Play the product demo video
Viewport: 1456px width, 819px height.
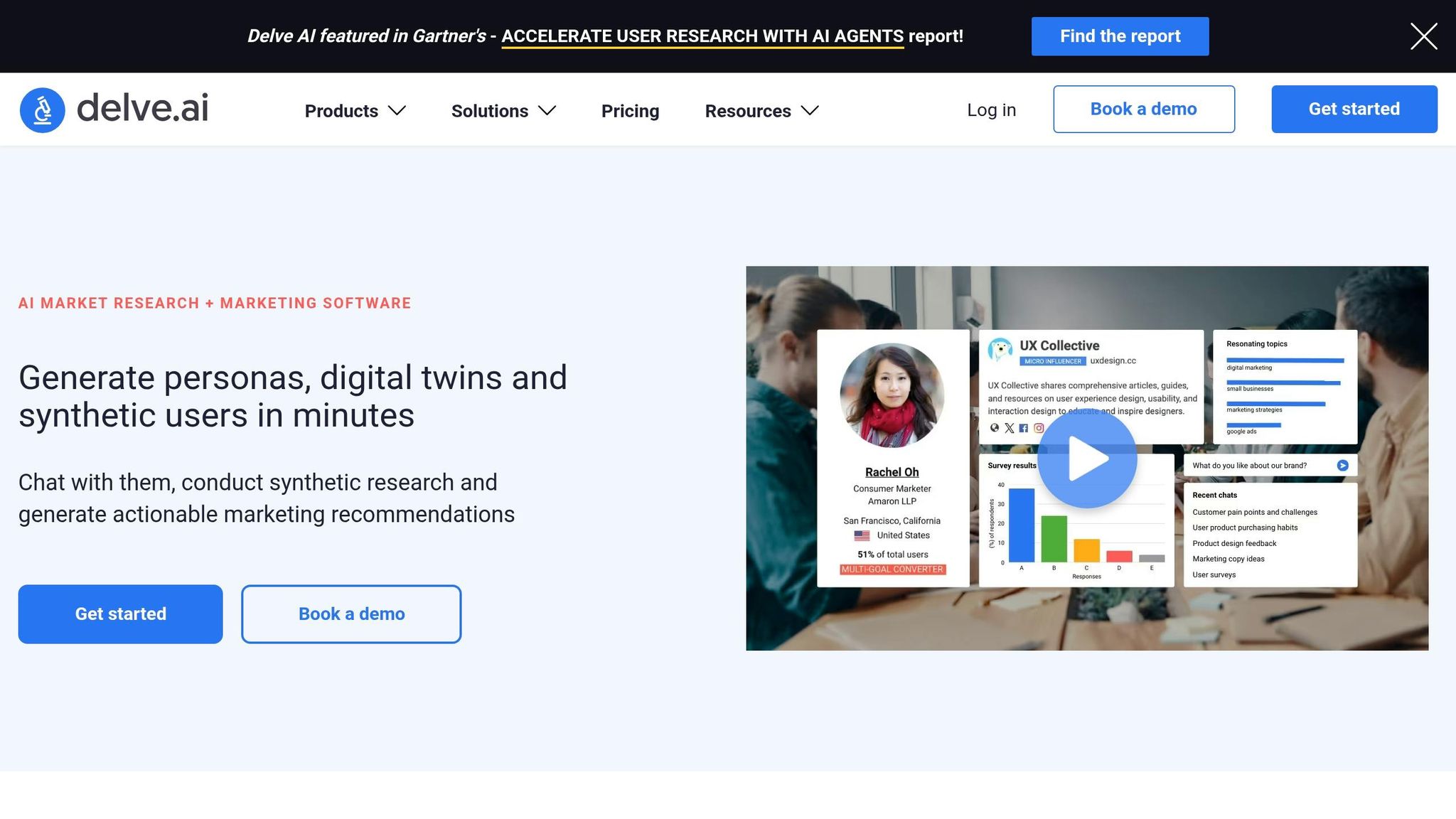(x=1087, y=459)
